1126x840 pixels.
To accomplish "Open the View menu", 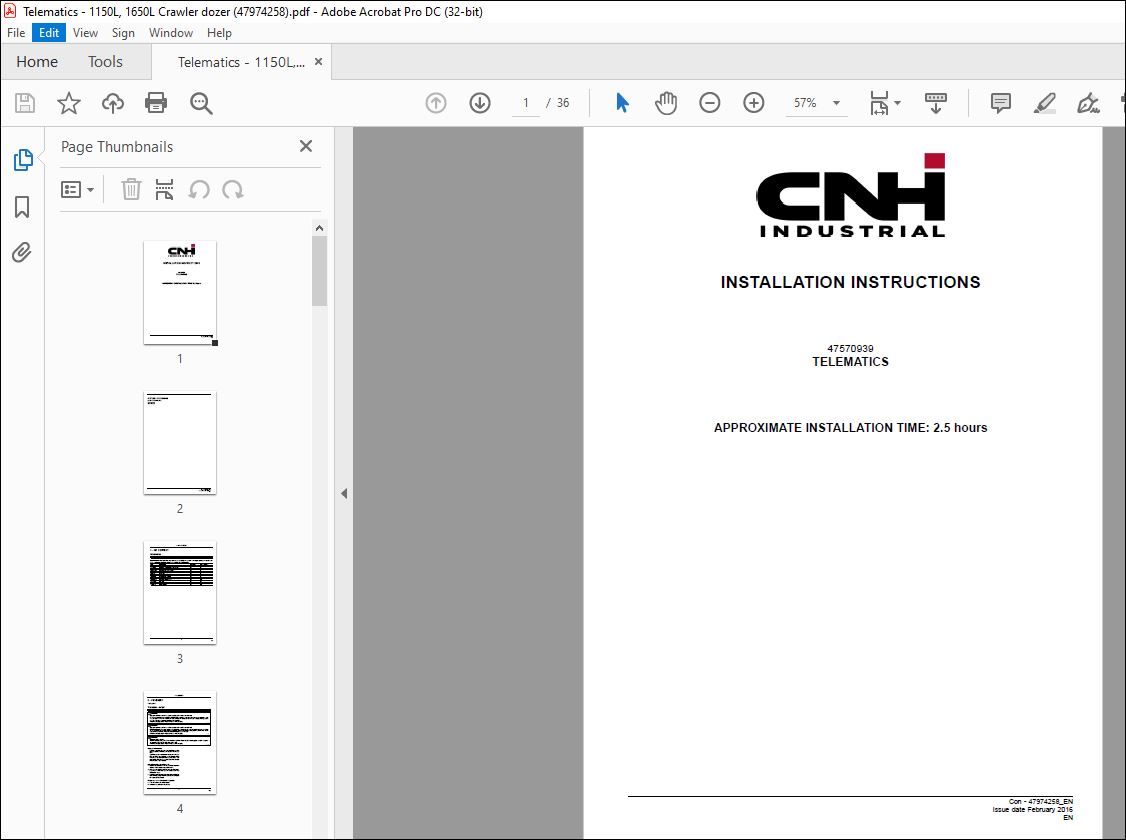I will click(85, 33).
